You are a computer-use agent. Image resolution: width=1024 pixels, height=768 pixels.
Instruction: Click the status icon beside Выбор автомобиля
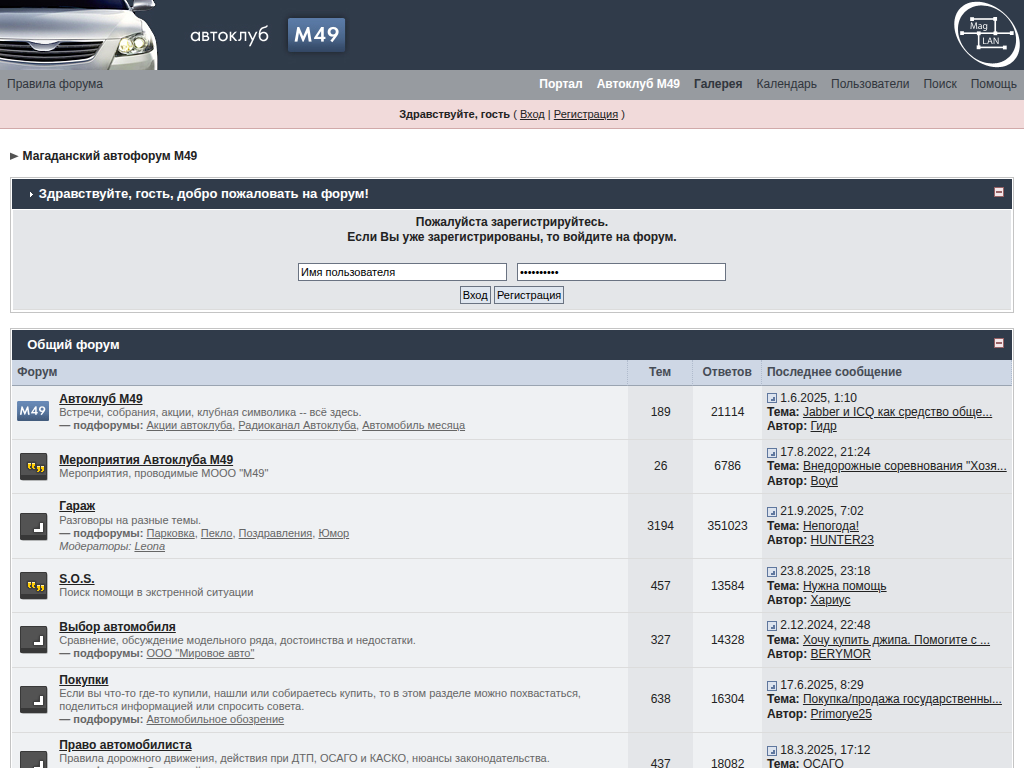point(33,640)
